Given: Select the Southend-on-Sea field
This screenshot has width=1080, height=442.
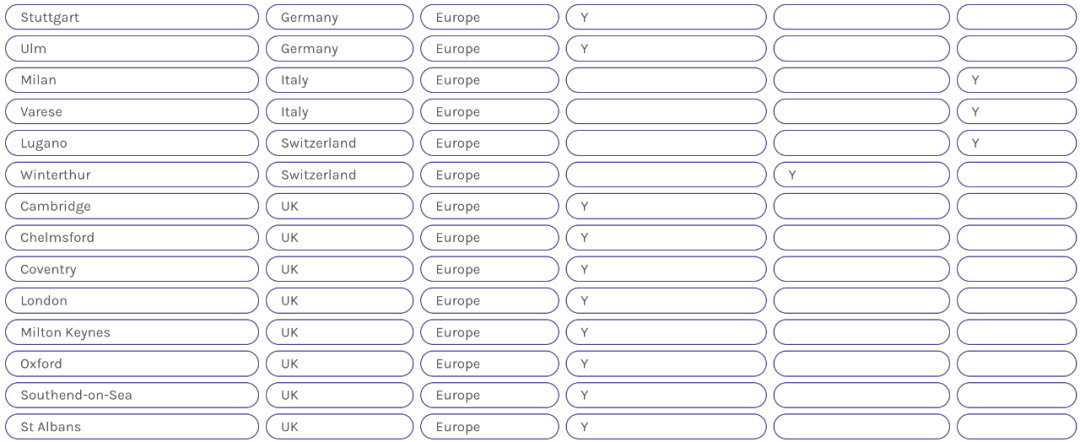Looking at the screenshot, I should (x=132, y=395).
